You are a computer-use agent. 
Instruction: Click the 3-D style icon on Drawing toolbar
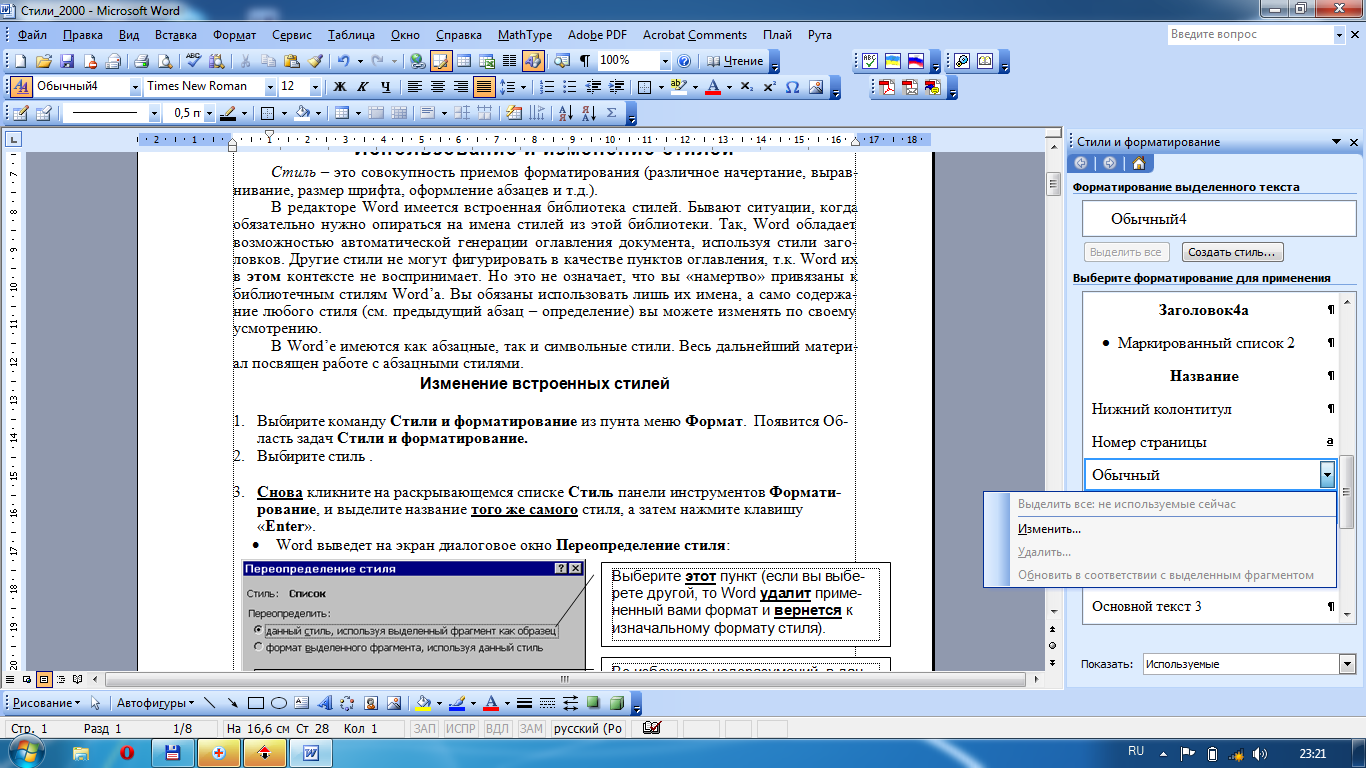tap(618, 702)
